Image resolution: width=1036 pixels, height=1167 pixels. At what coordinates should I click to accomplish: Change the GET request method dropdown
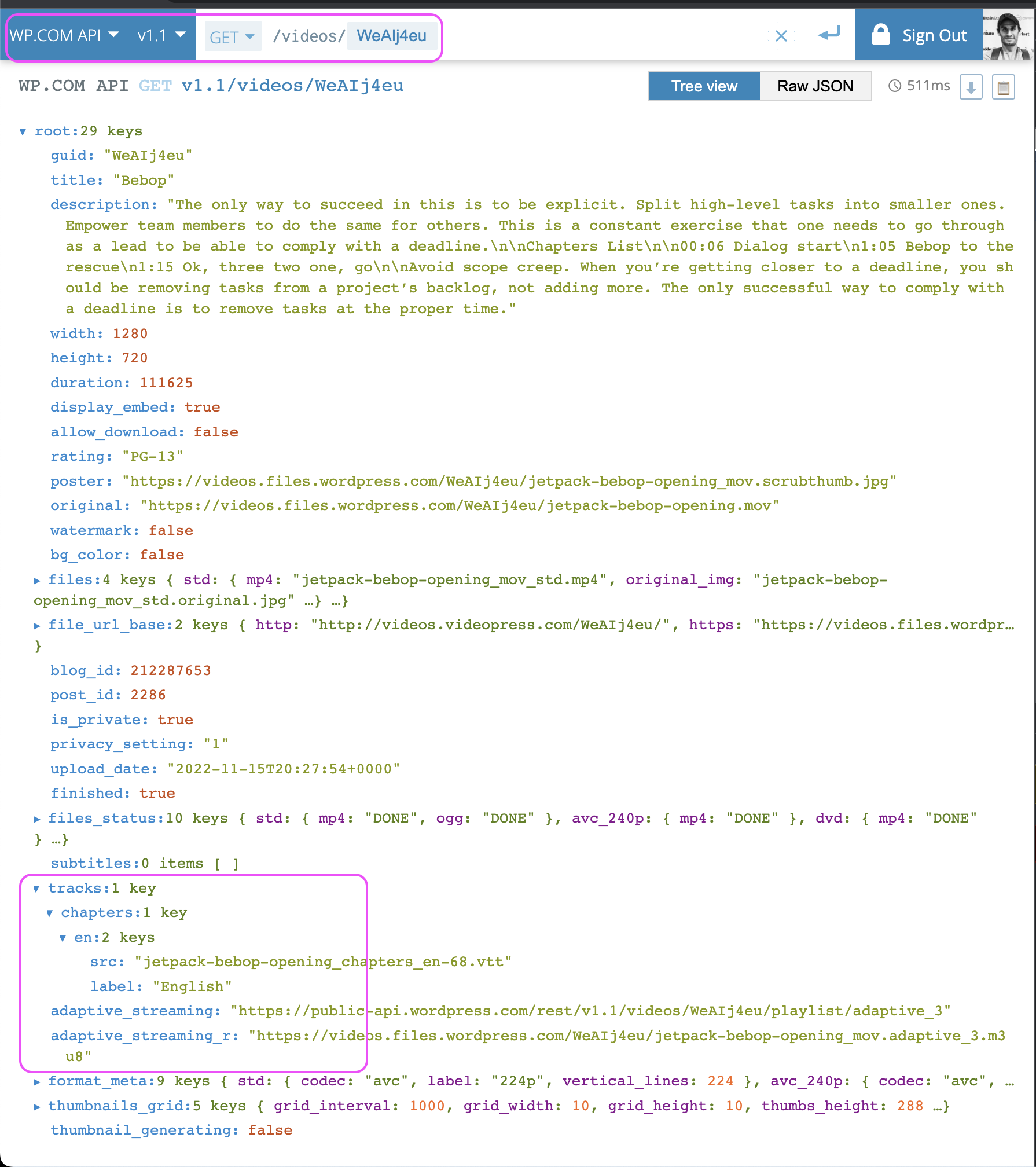(233, 37)
